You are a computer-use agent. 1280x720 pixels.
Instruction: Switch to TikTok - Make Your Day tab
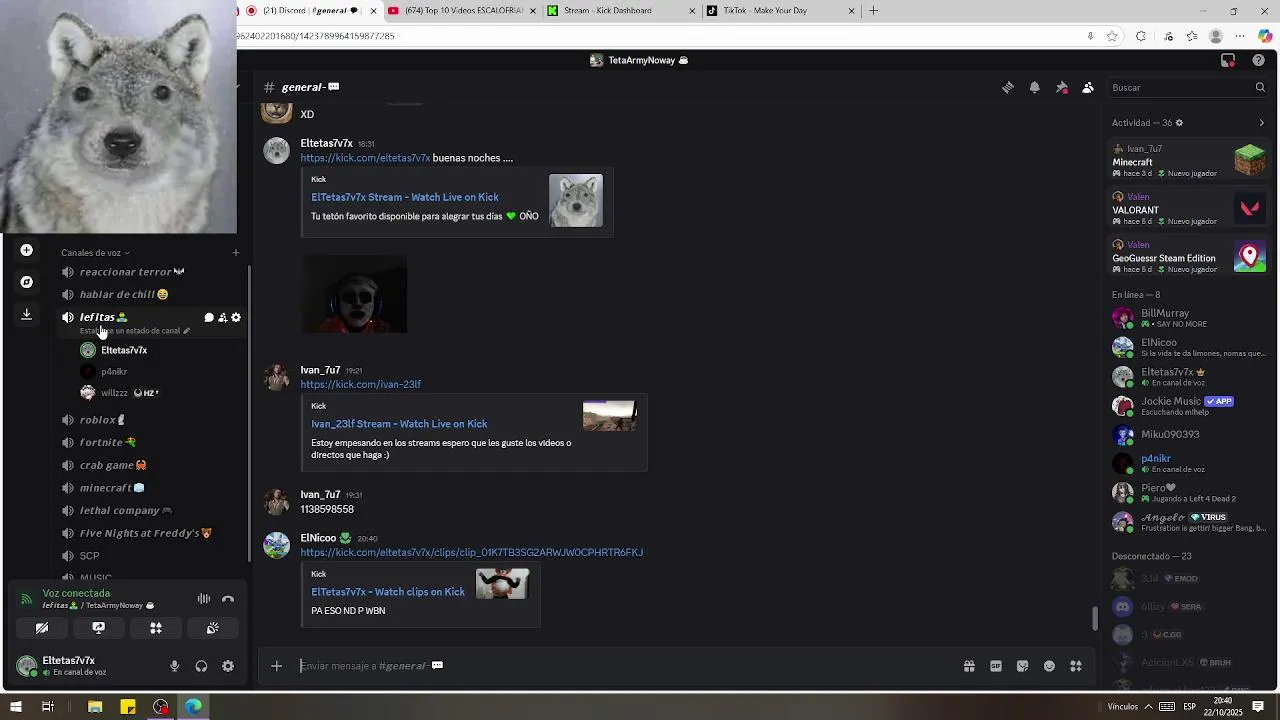pos(780,11)
